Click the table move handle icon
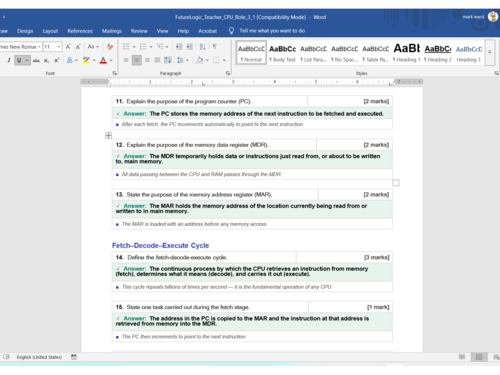Screen dimensions: 500x375 pos(108,135)
